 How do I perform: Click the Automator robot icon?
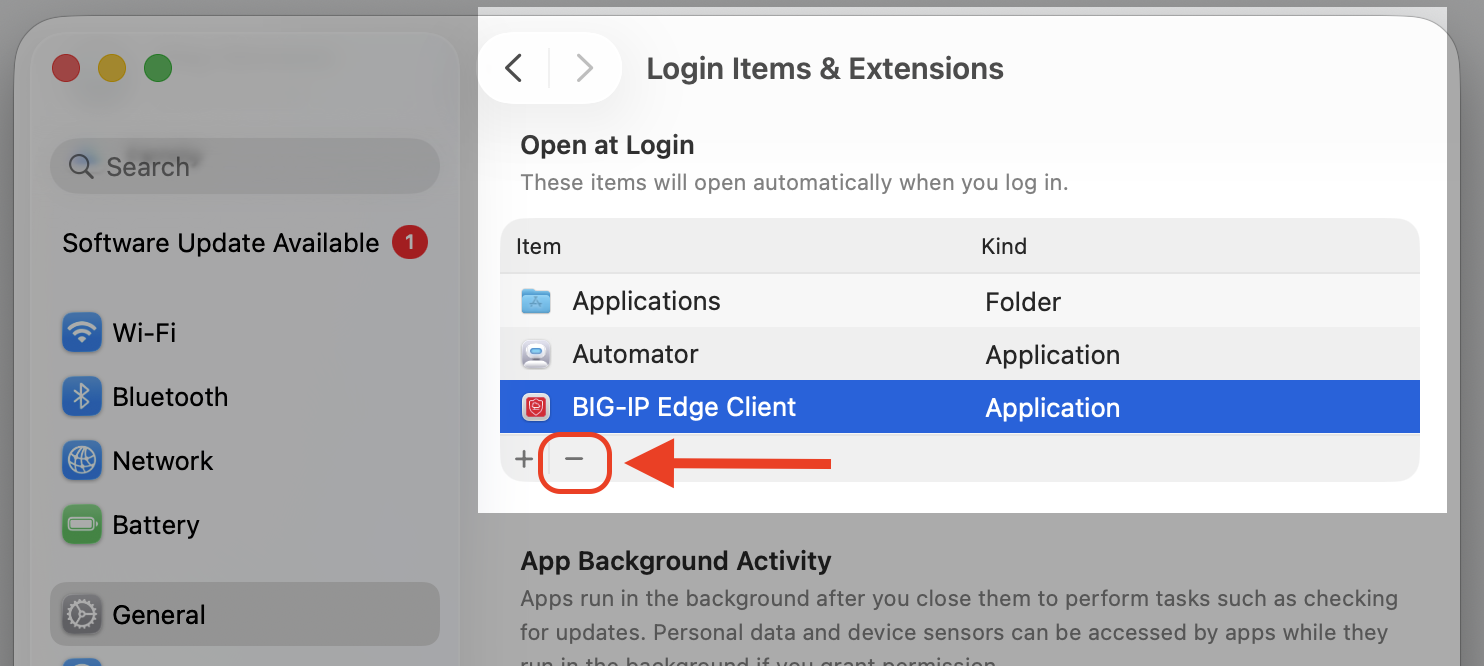[x=536, y=354]
